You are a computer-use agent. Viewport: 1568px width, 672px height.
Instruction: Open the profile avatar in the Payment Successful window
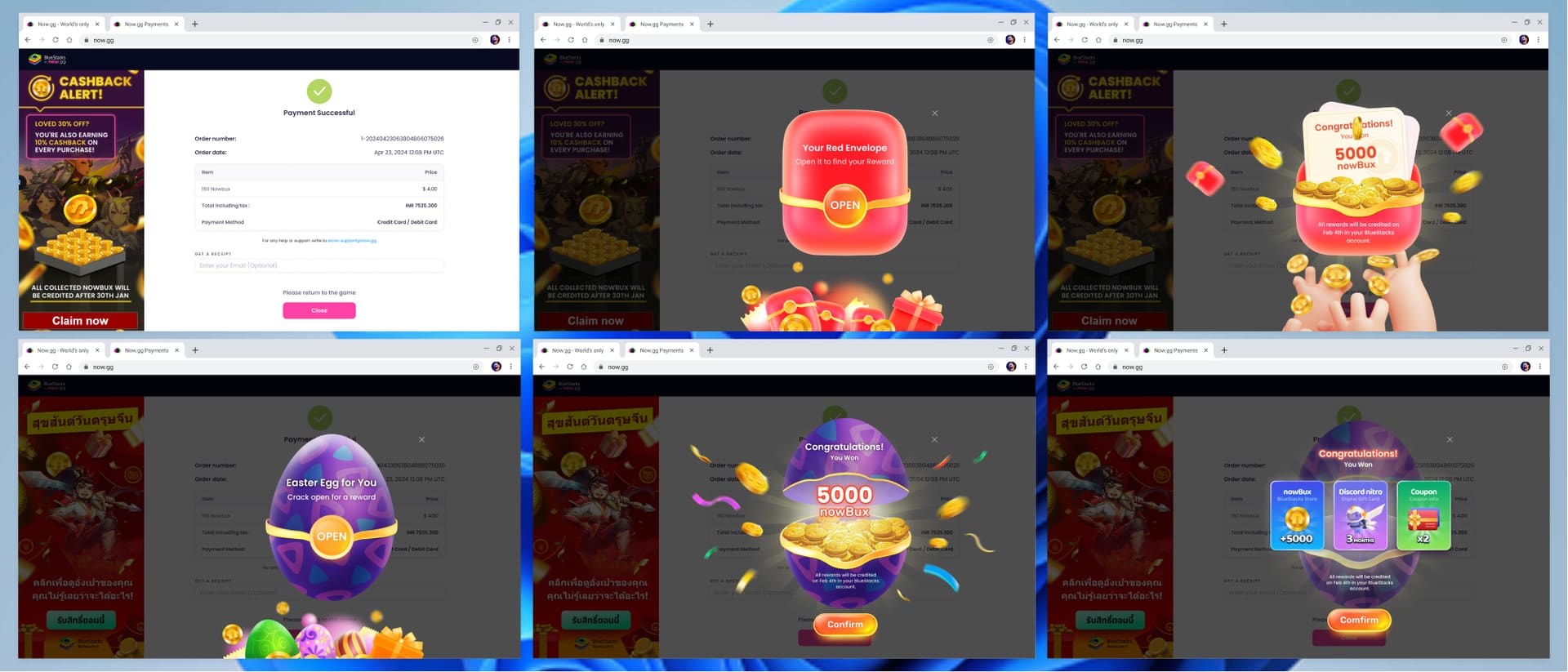[495, 40]
